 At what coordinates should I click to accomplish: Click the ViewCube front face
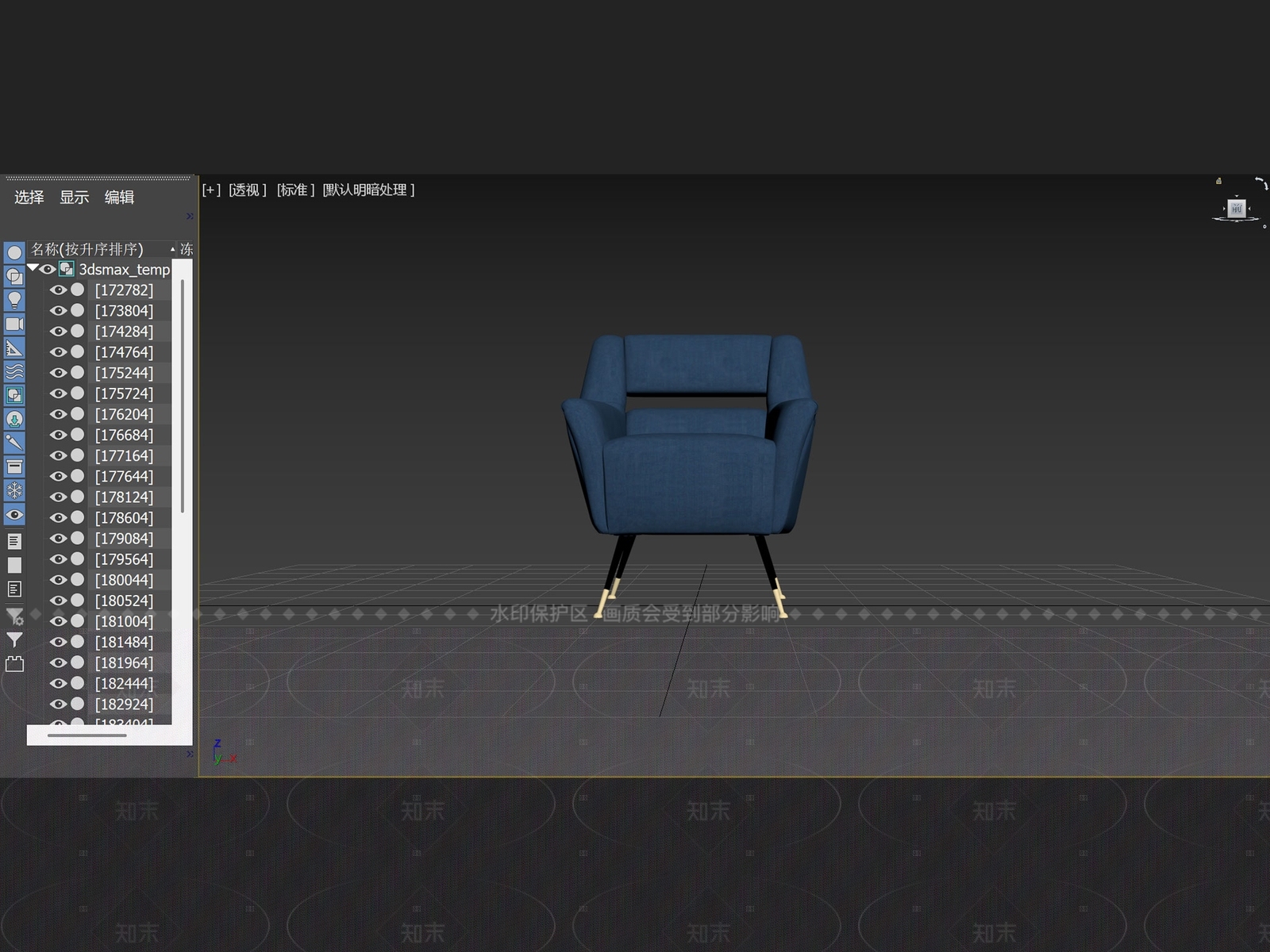pyautogui.click(x=1237, y=209)
